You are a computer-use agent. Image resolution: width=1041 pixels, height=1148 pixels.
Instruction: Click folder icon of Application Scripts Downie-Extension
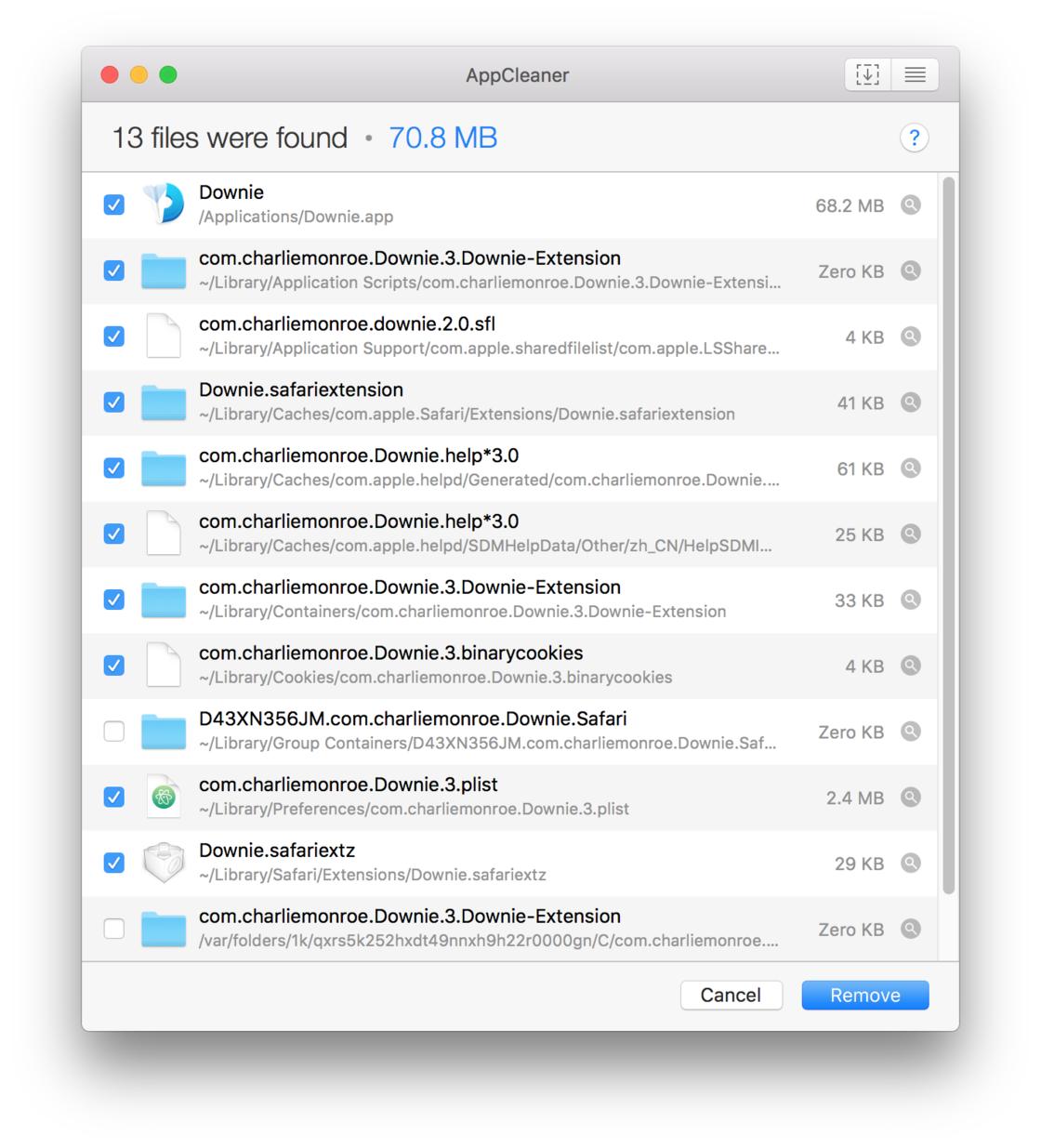pyautogui.click(x=164, y=271)
